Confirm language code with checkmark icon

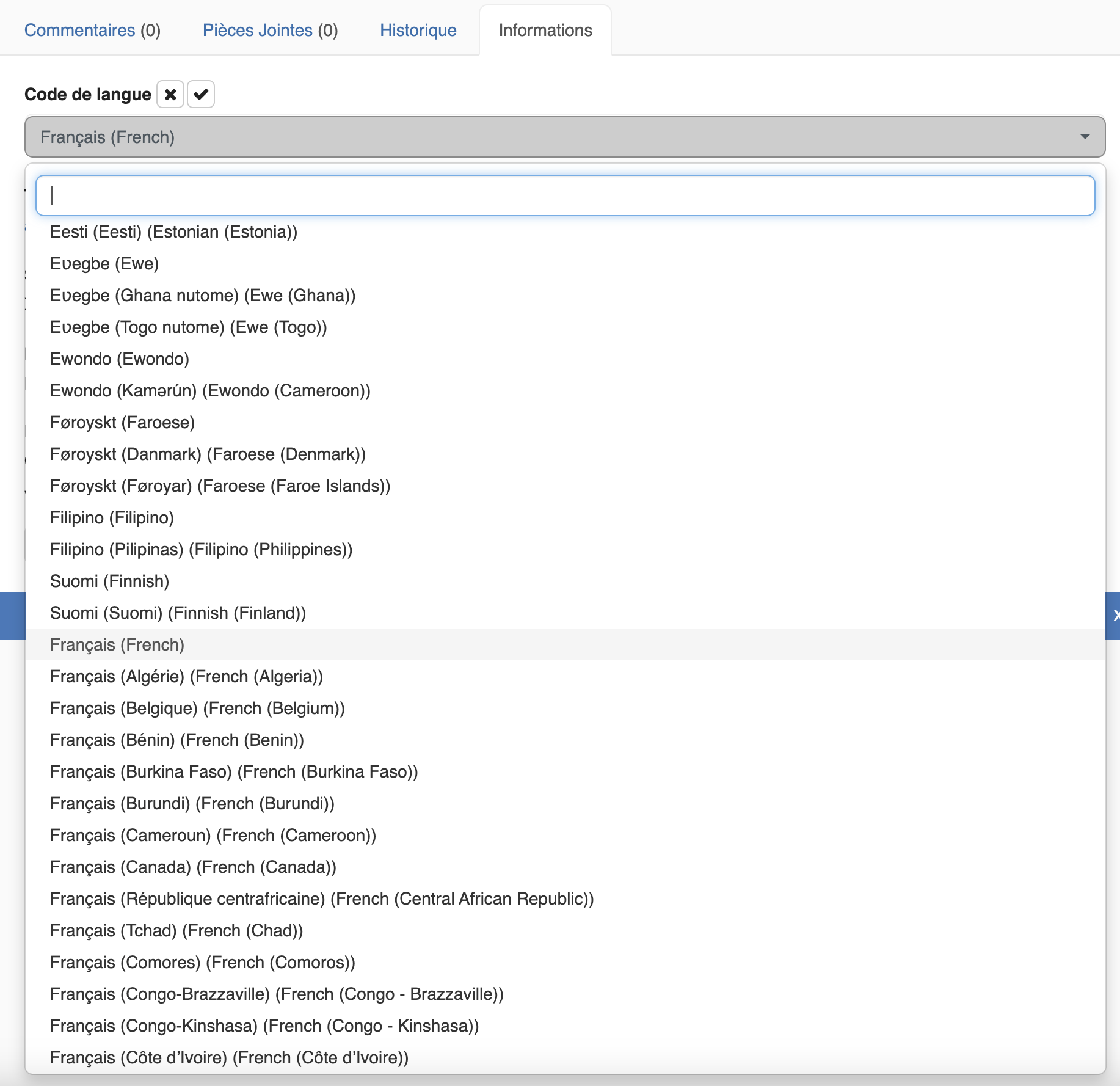pyautogui.click(x=201, y=94)
